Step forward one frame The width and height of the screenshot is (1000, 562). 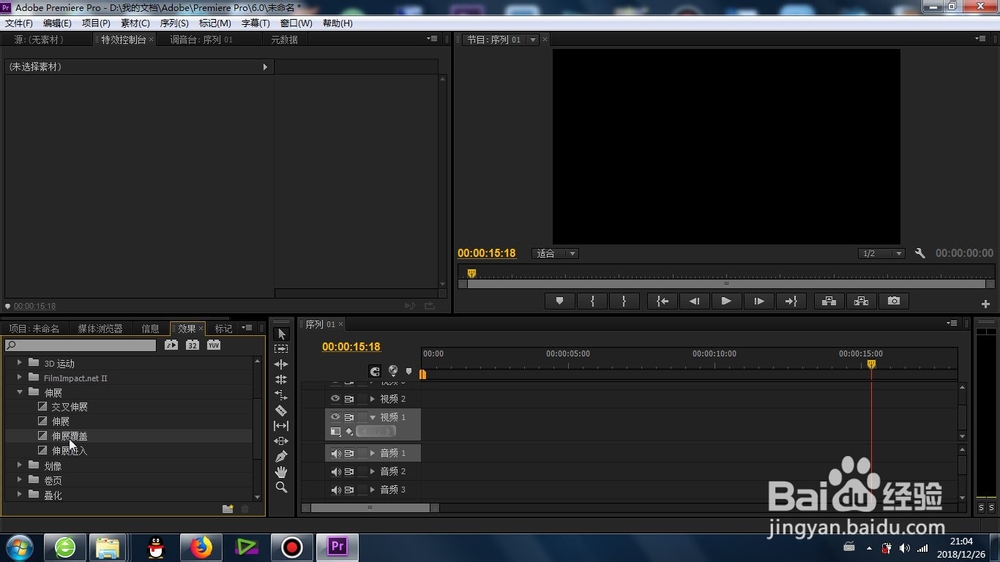point(758,301)
